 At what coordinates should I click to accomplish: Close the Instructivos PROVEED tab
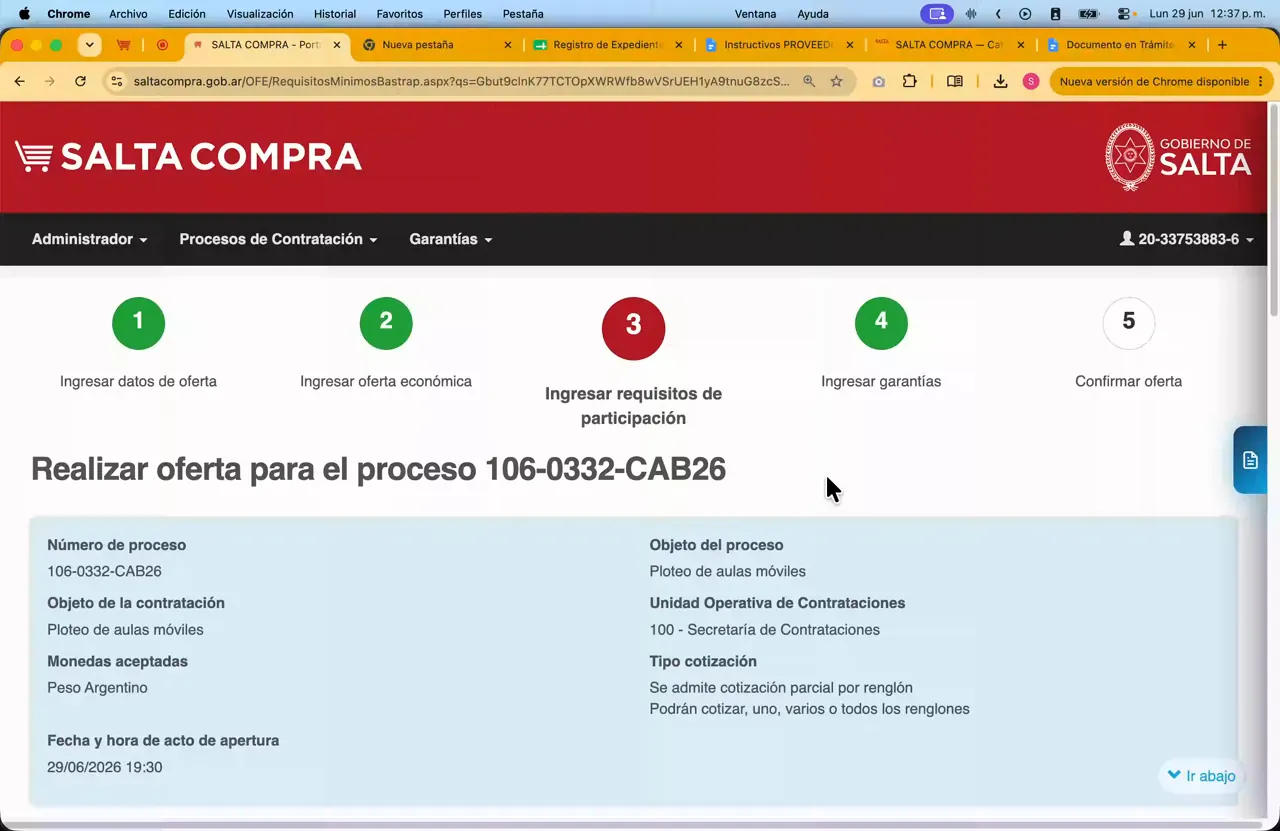point(850,44)
